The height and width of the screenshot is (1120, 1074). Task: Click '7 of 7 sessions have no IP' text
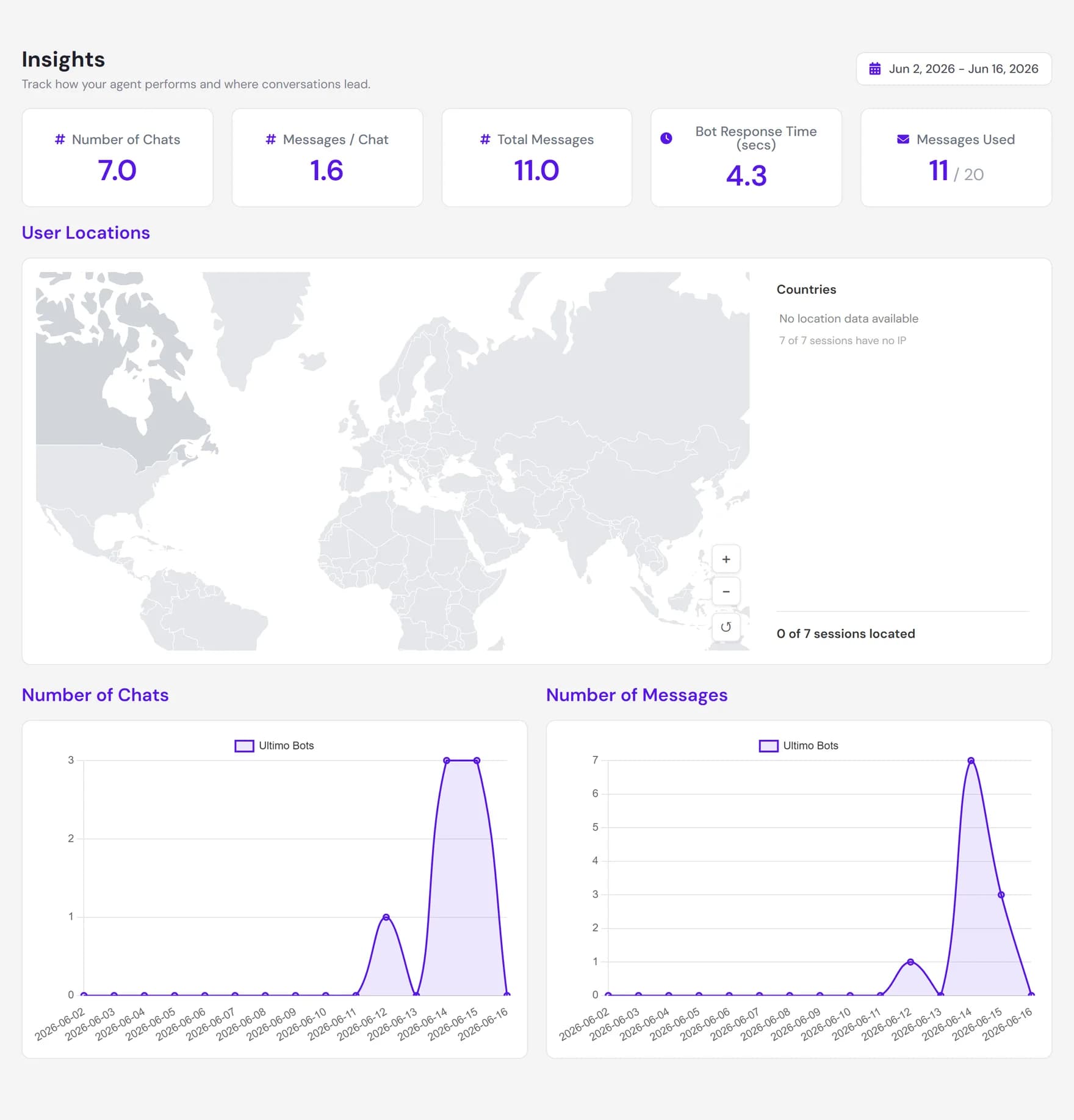click(x=842, y=341)
